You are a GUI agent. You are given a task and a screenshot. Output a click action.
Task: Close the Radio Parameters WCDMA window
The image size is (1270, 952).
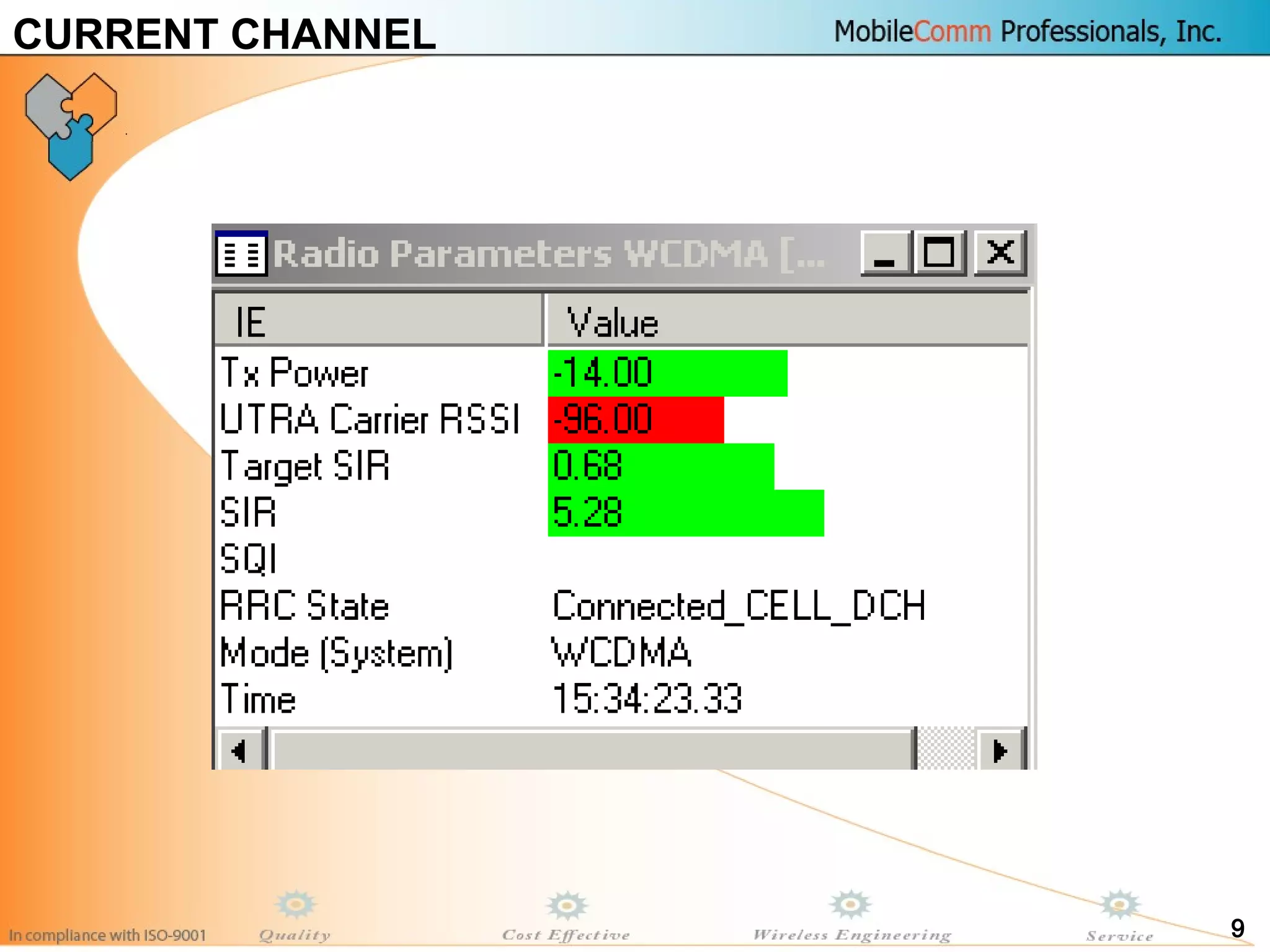(x=1000, y=253)
